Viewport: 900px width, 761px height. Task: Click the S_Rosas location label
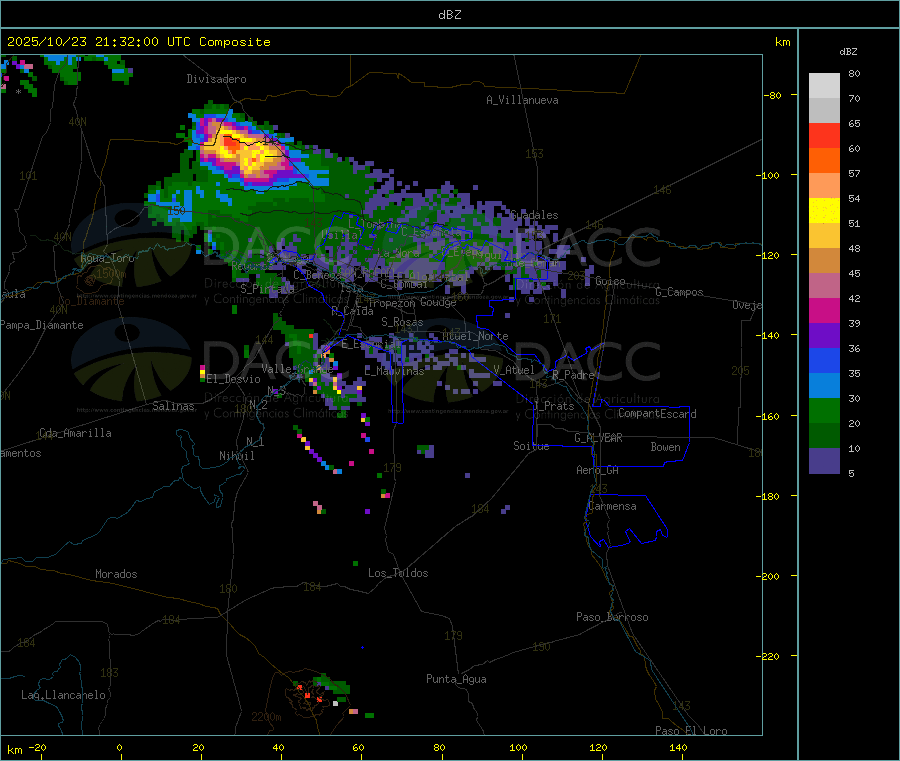click(x=402, y=323)
